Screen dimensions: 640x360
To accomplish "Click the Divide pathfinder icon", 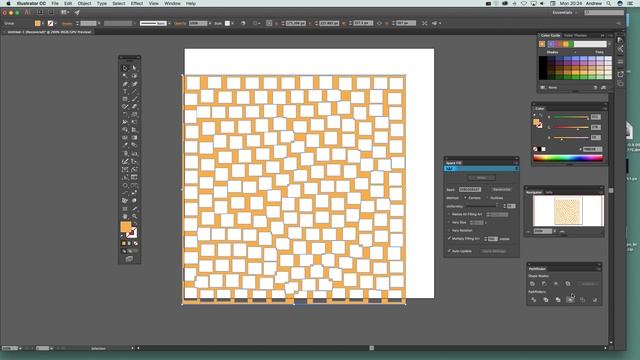I will pyautogui.click(x=533, y=300).
